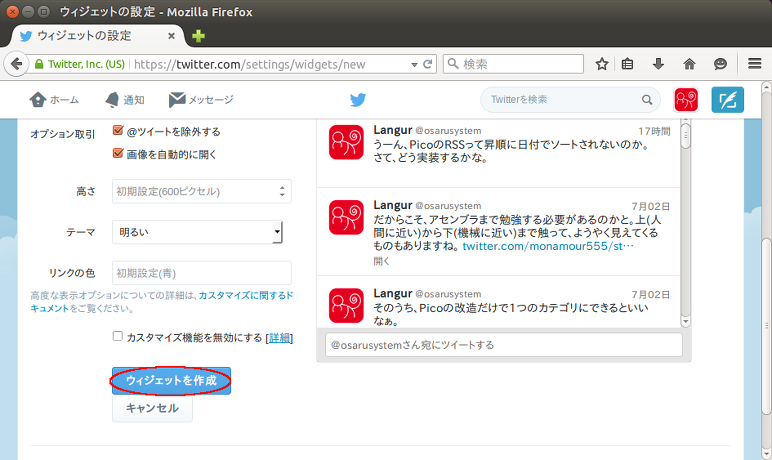Click the green lock site identity icon
This screenshot has width=772, height=460.
pyautogui.click(x=39, y=64)
